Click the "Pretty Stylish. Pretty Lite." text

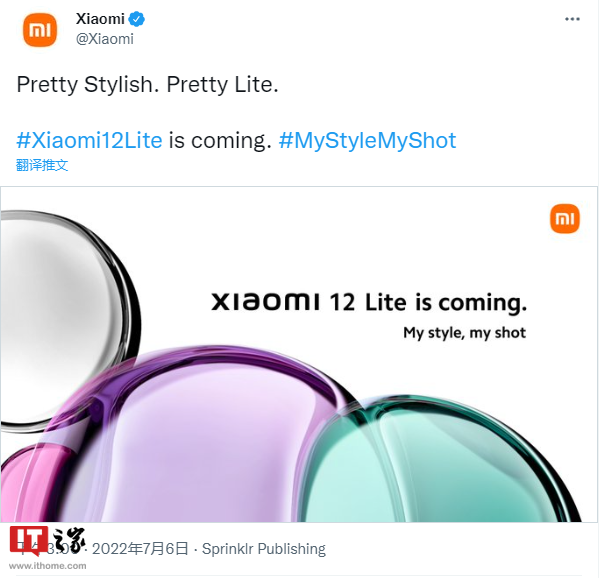pos(147,84)
